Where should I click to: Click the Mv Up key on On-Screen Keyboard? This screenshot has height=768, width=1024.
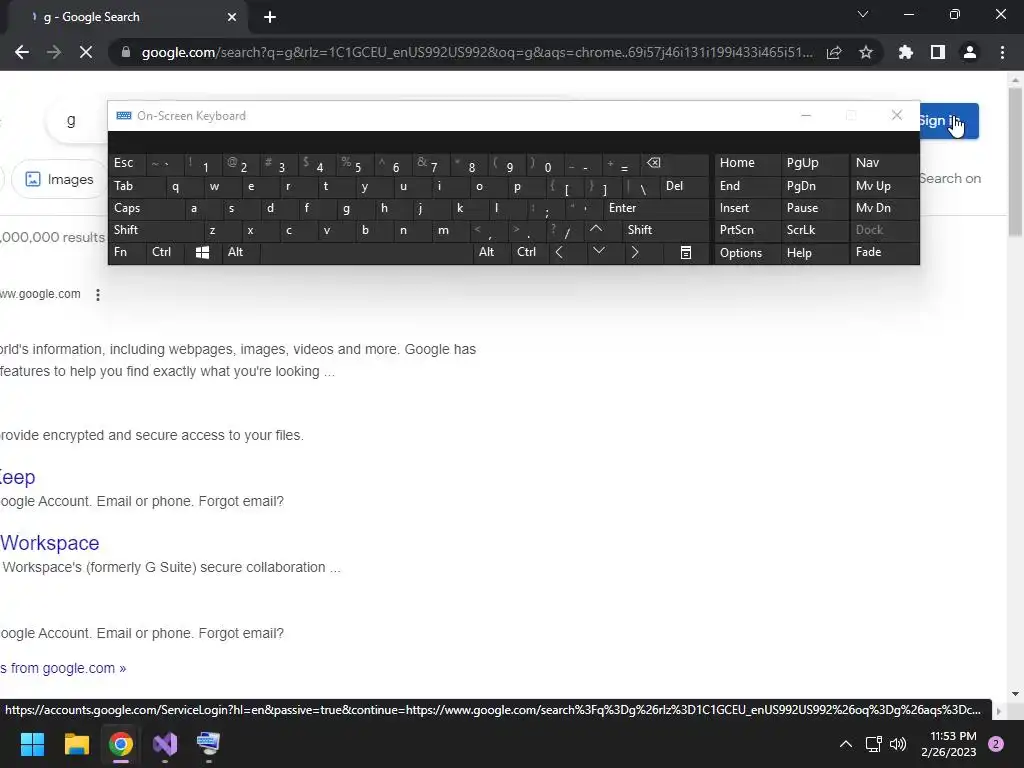(883, 186)
